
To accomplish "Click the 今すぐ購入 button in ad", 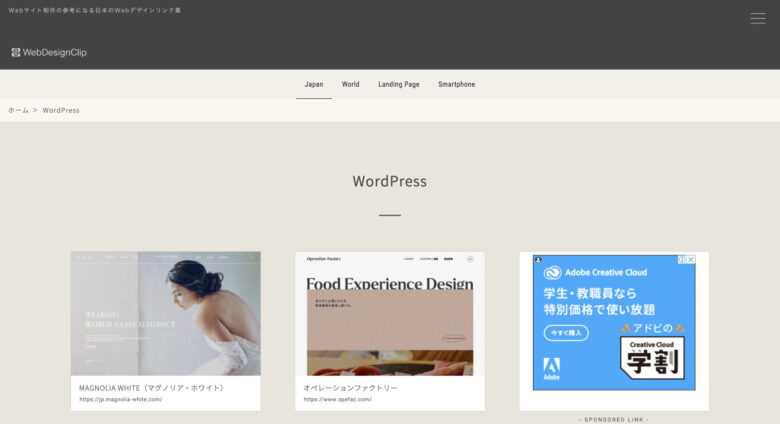I will tap(566, 333).
